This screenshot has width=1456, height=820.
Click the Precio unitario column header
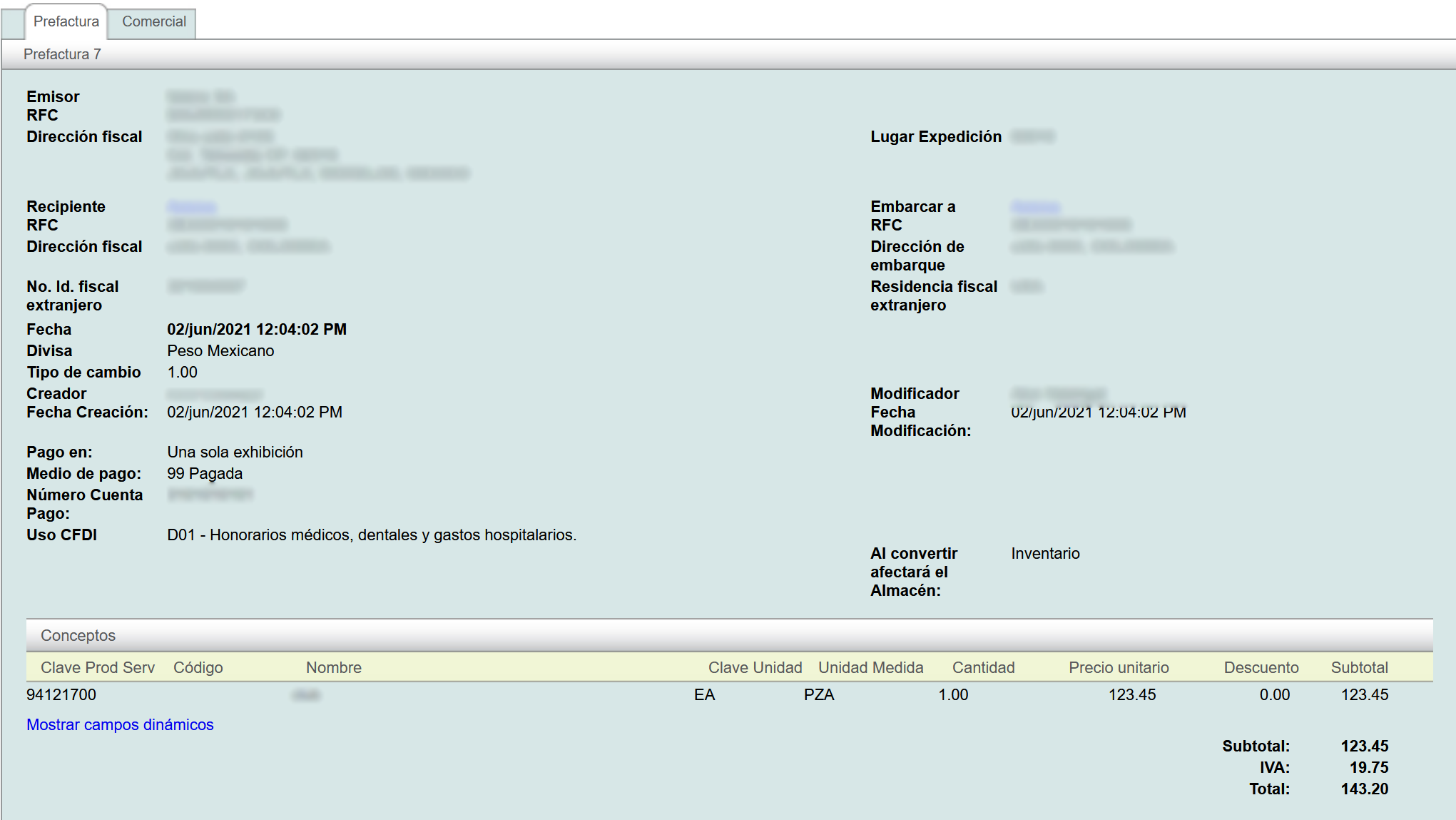1118,667
